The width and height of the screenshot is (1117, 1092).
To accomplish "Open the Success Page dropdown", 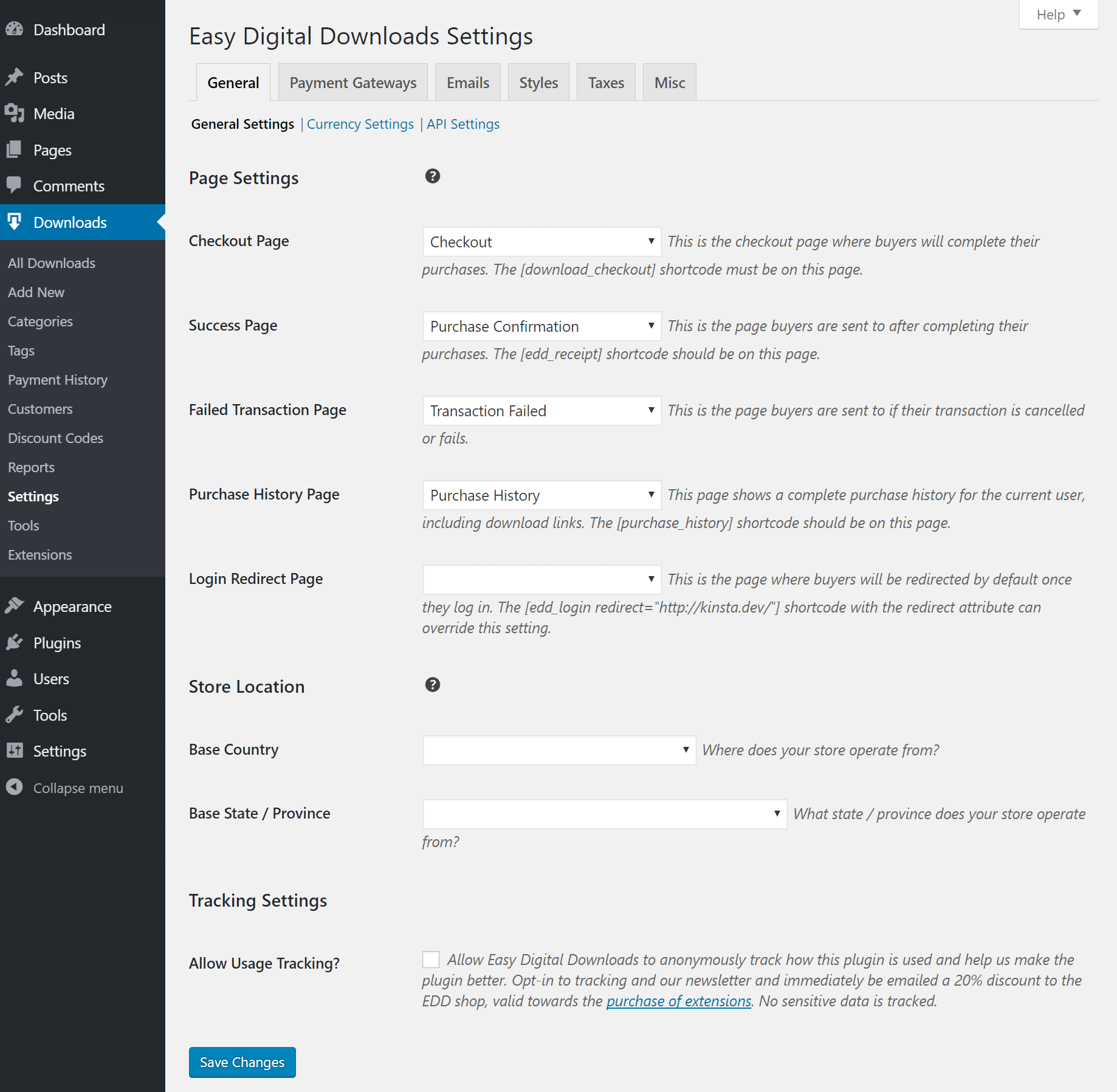I will click(x=541, y=326).
